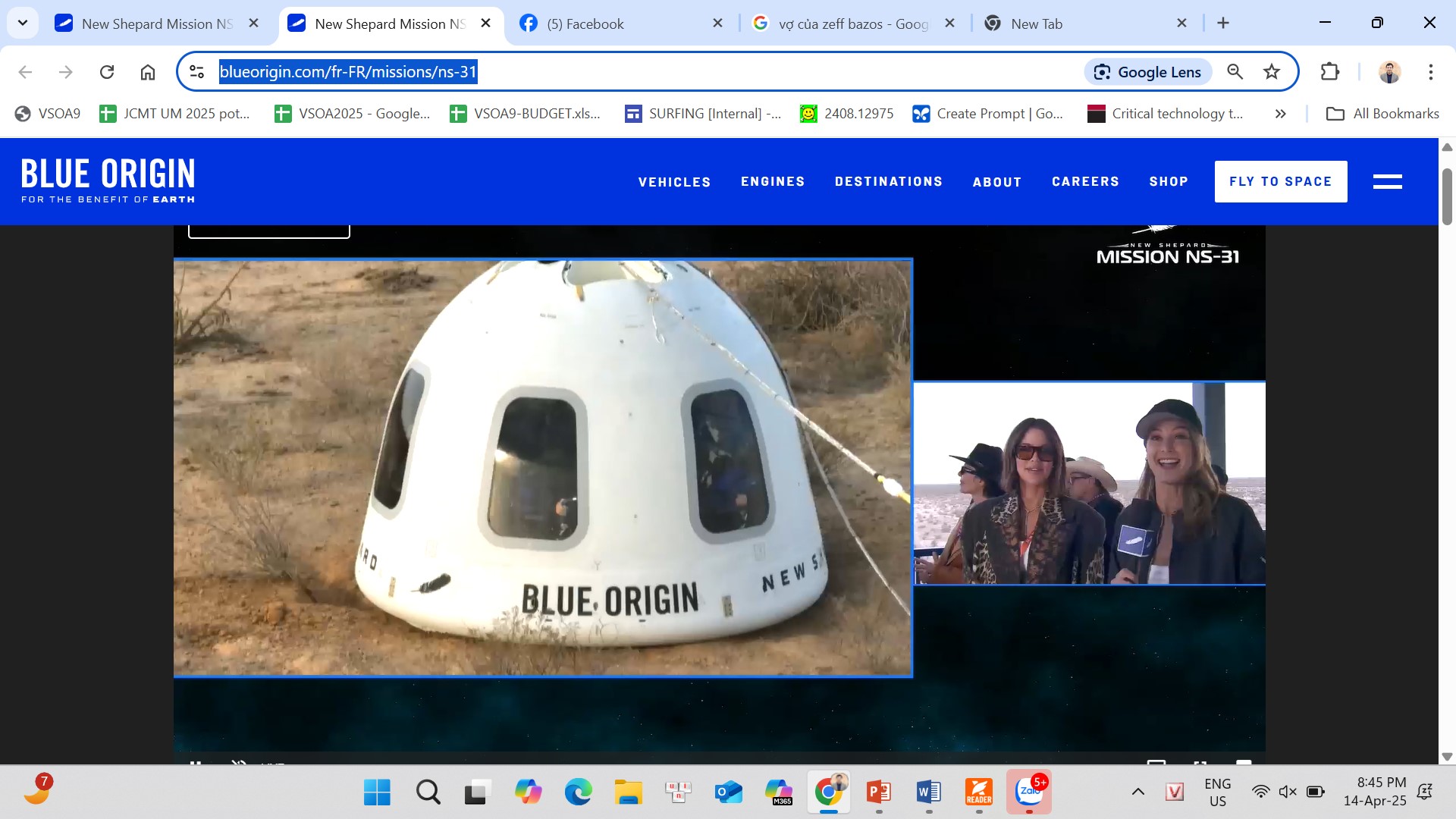1456x819 pixels.
Task: Open Foxit Reader from the taskbar
Action: point(979,792)
